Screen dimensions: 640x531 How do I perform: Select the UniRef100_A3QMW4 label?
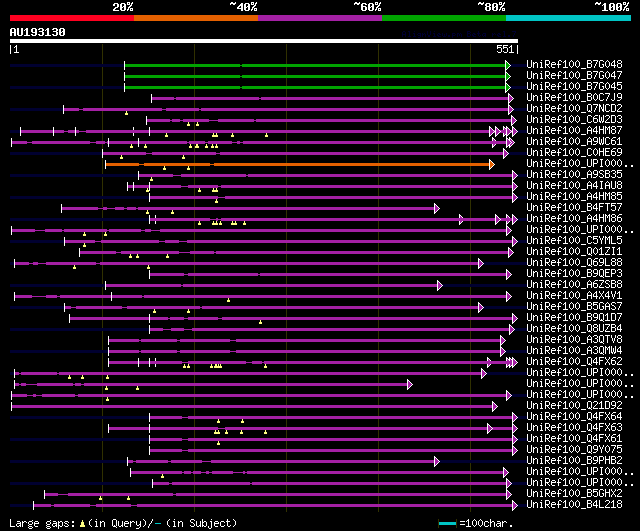(574, 351)
